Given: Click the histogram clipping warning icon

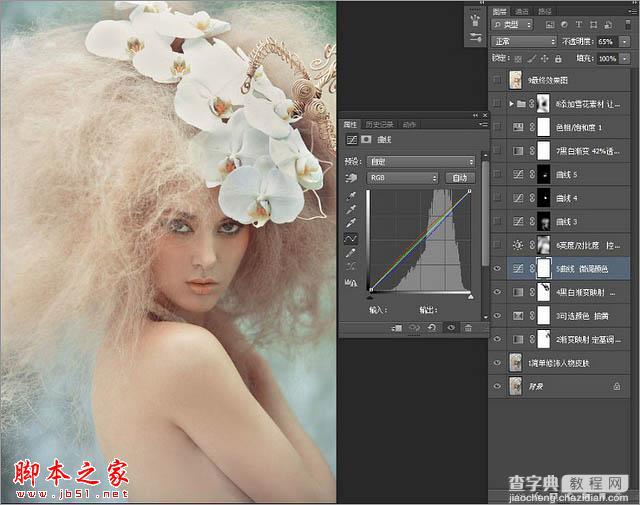Looking at the screenshot, I should point(351,282).
